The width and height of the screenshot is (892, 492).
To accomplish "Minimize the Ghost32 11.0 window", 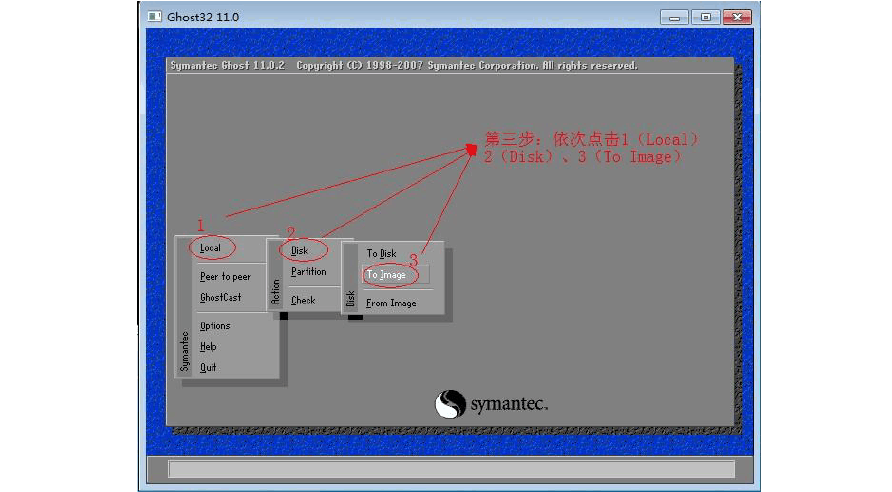I will [x=674, y=17].
